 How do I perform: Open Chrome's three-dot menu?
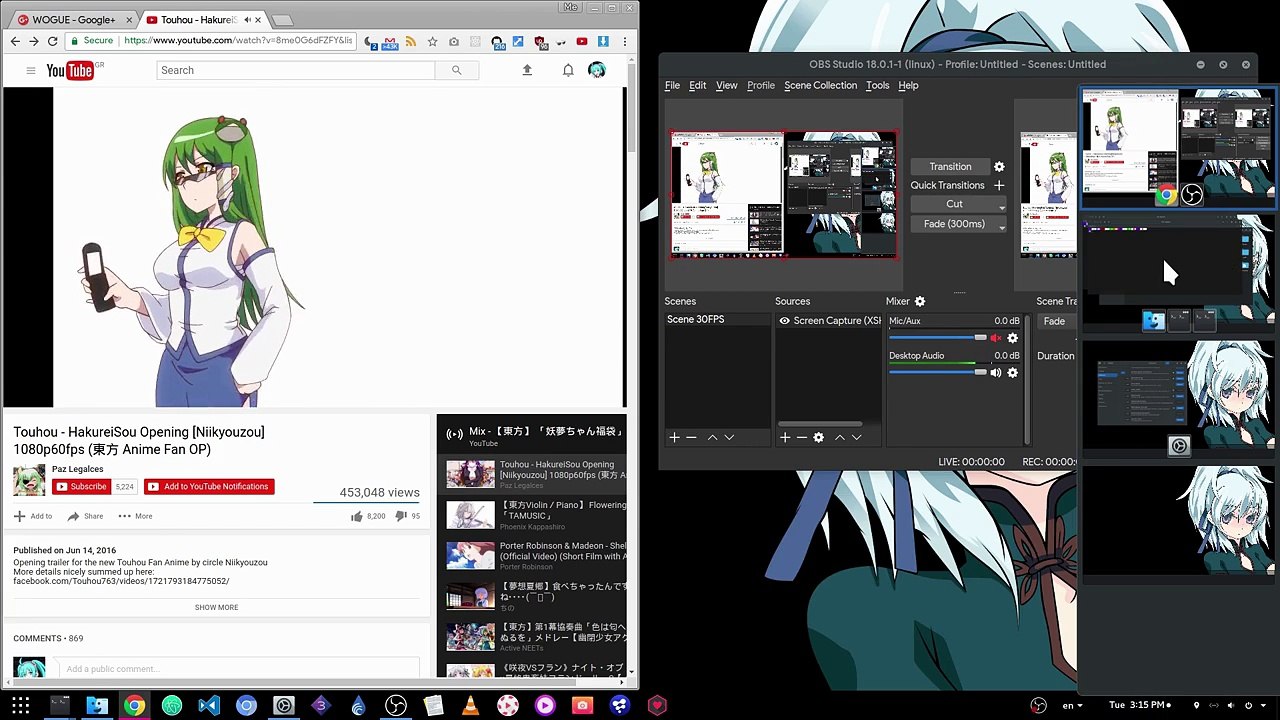pyautogui.click(x=625, y=41)
